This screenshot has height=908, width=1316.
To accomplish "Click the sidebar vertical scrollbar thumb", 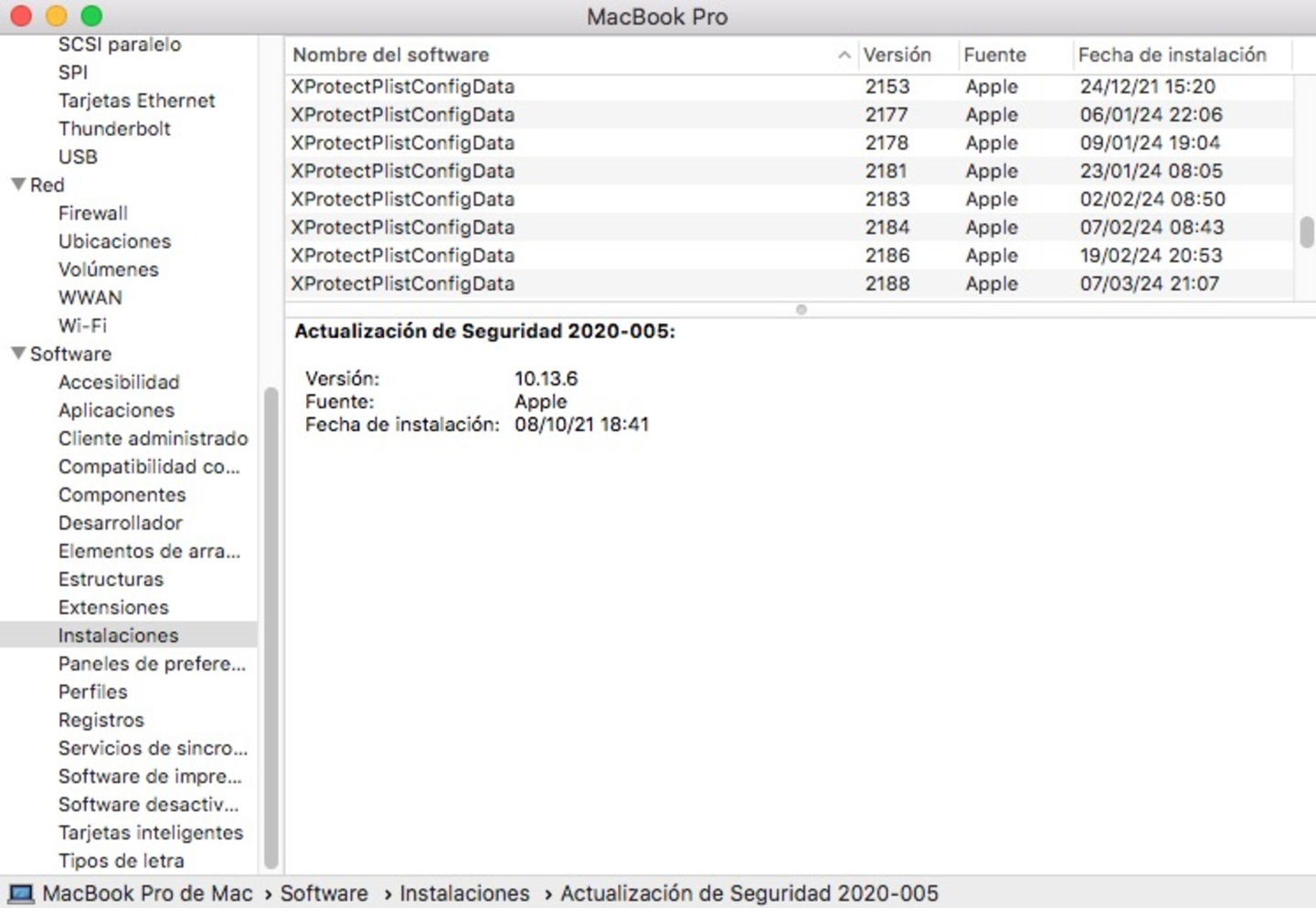I will click(271, 628).
